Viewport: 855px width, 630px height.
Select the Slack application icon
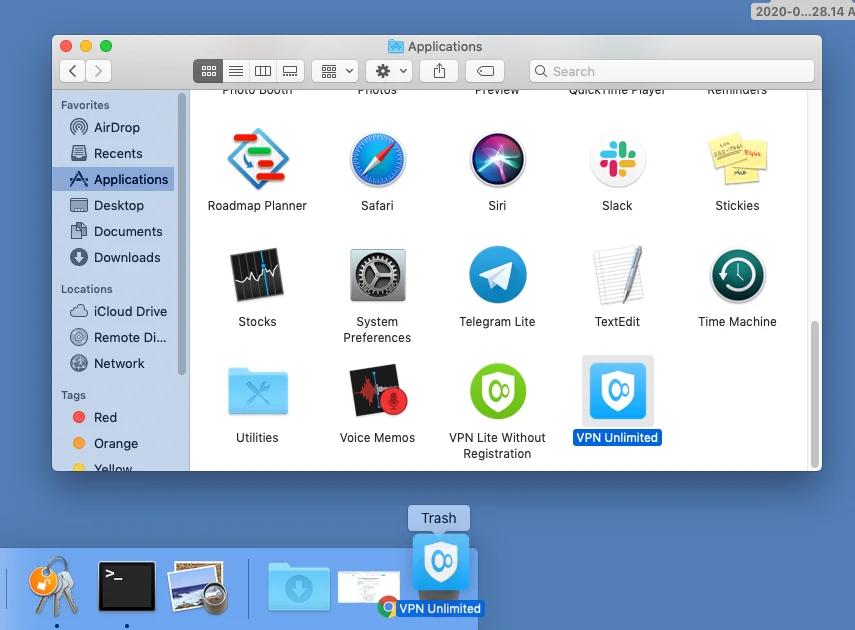point(617,160)
